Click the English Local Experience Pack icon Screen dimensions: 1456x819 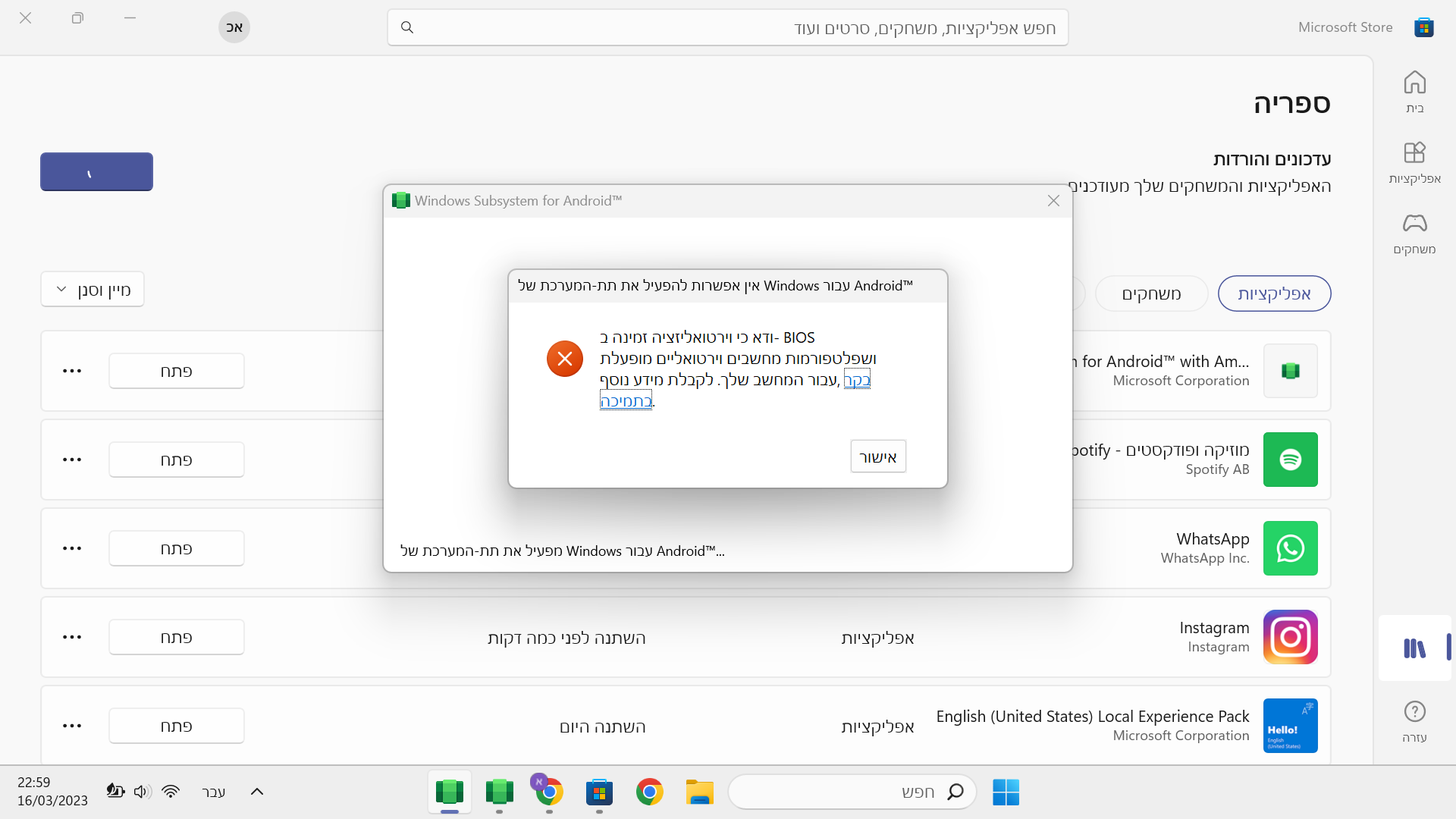click(x=1290, y=726)
